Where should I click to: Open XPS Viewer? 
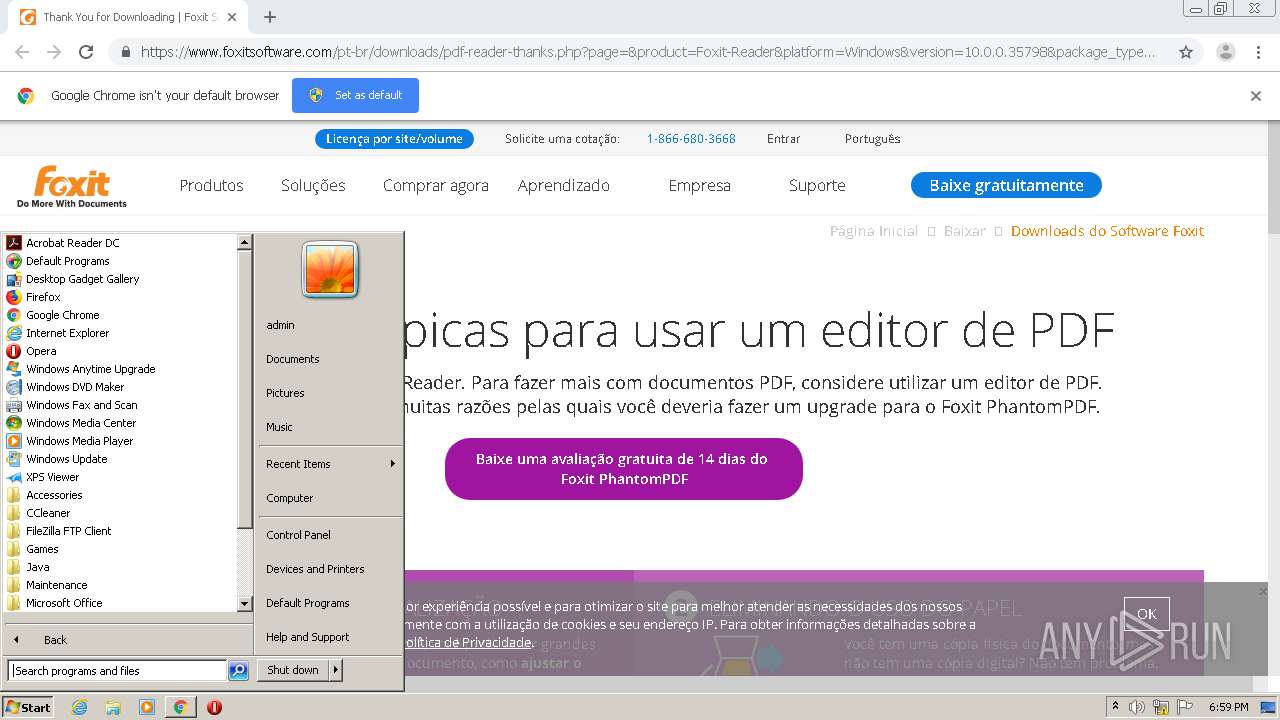click(x=52, y=477)
